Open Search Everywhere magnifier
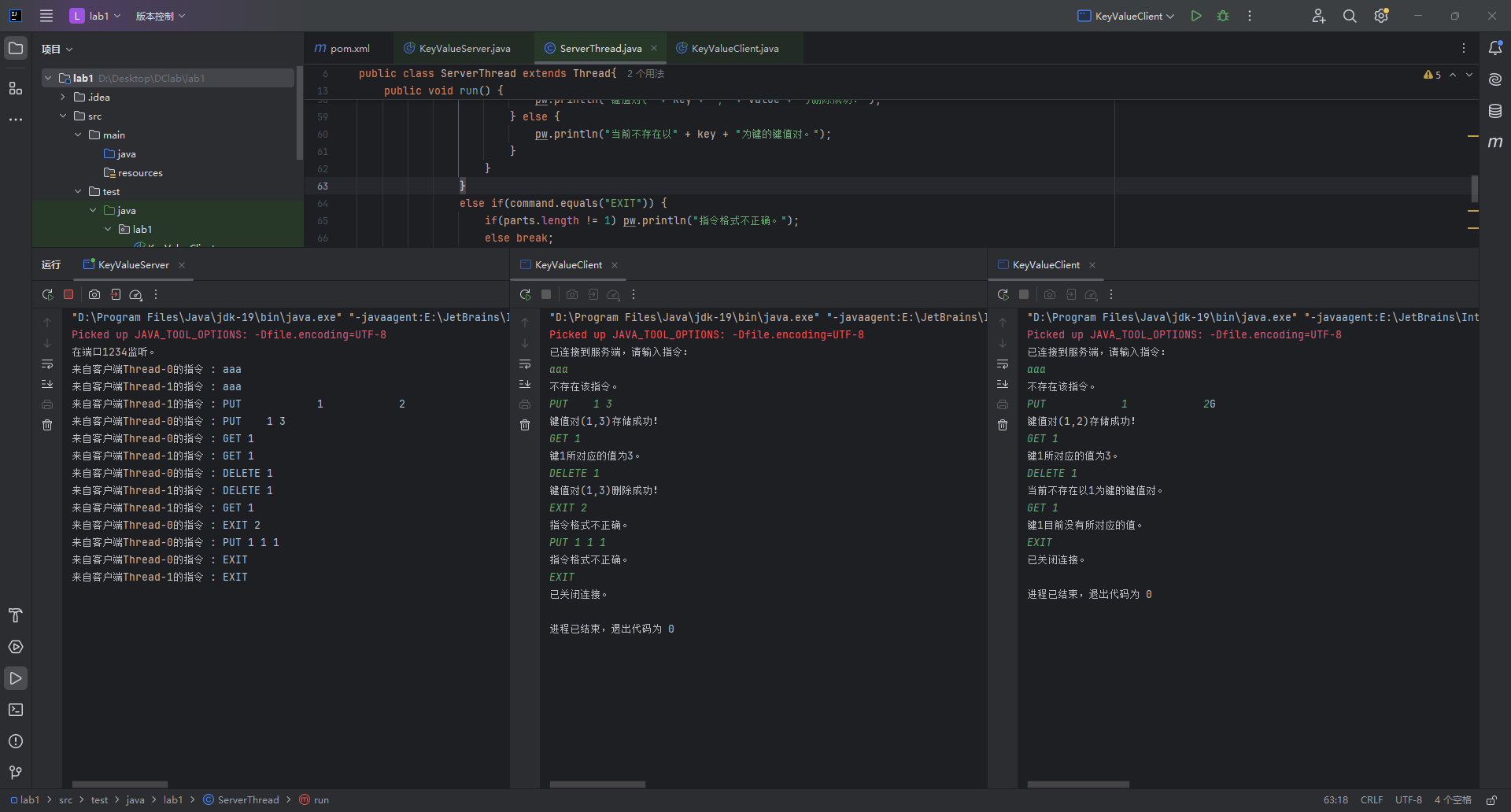Screen dimensions: 1511x812 tap(1350, 16)
